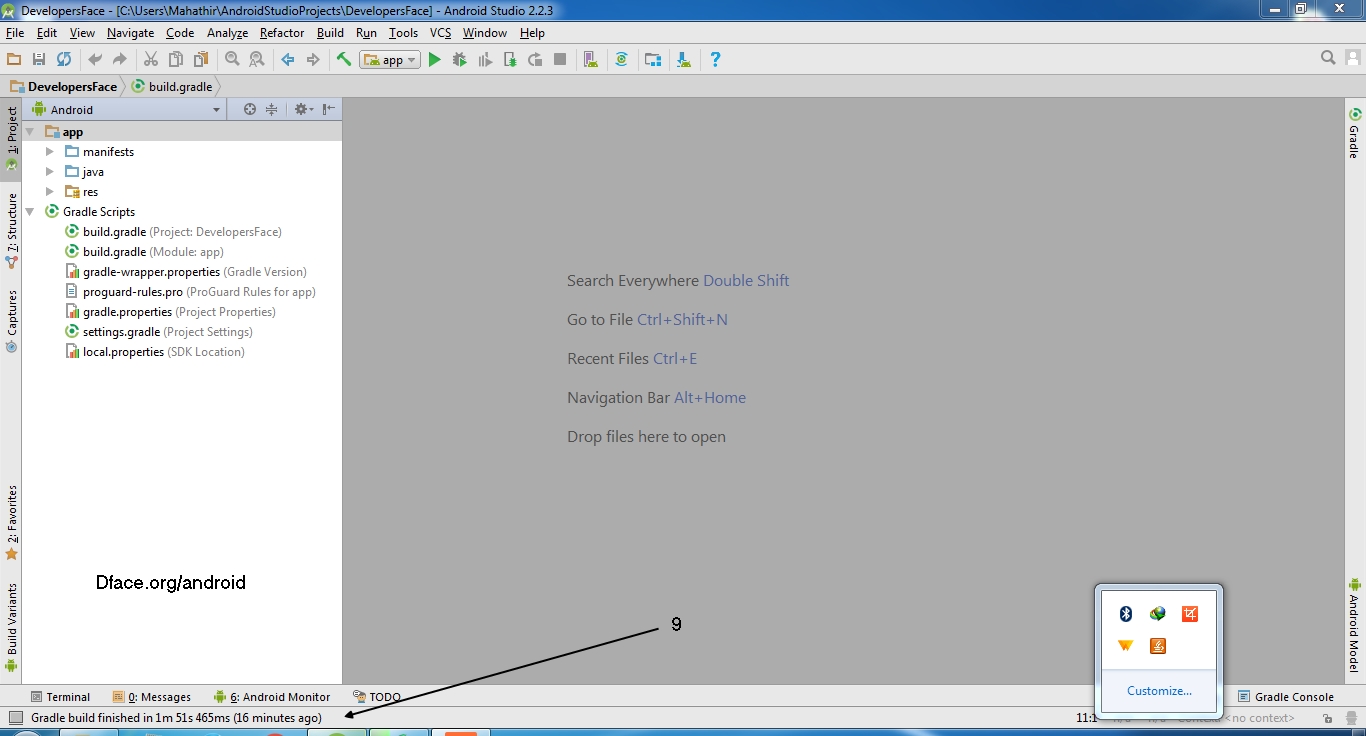Viewport: 1366px width, 736px height.
Task: Click the Debug app bug icon
Action: pos(460,60)
